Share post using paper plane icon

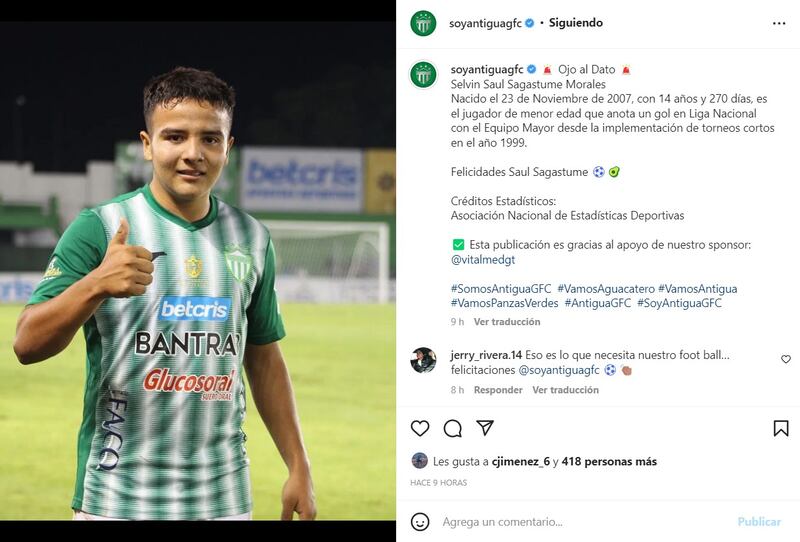[x=485, y=428]
